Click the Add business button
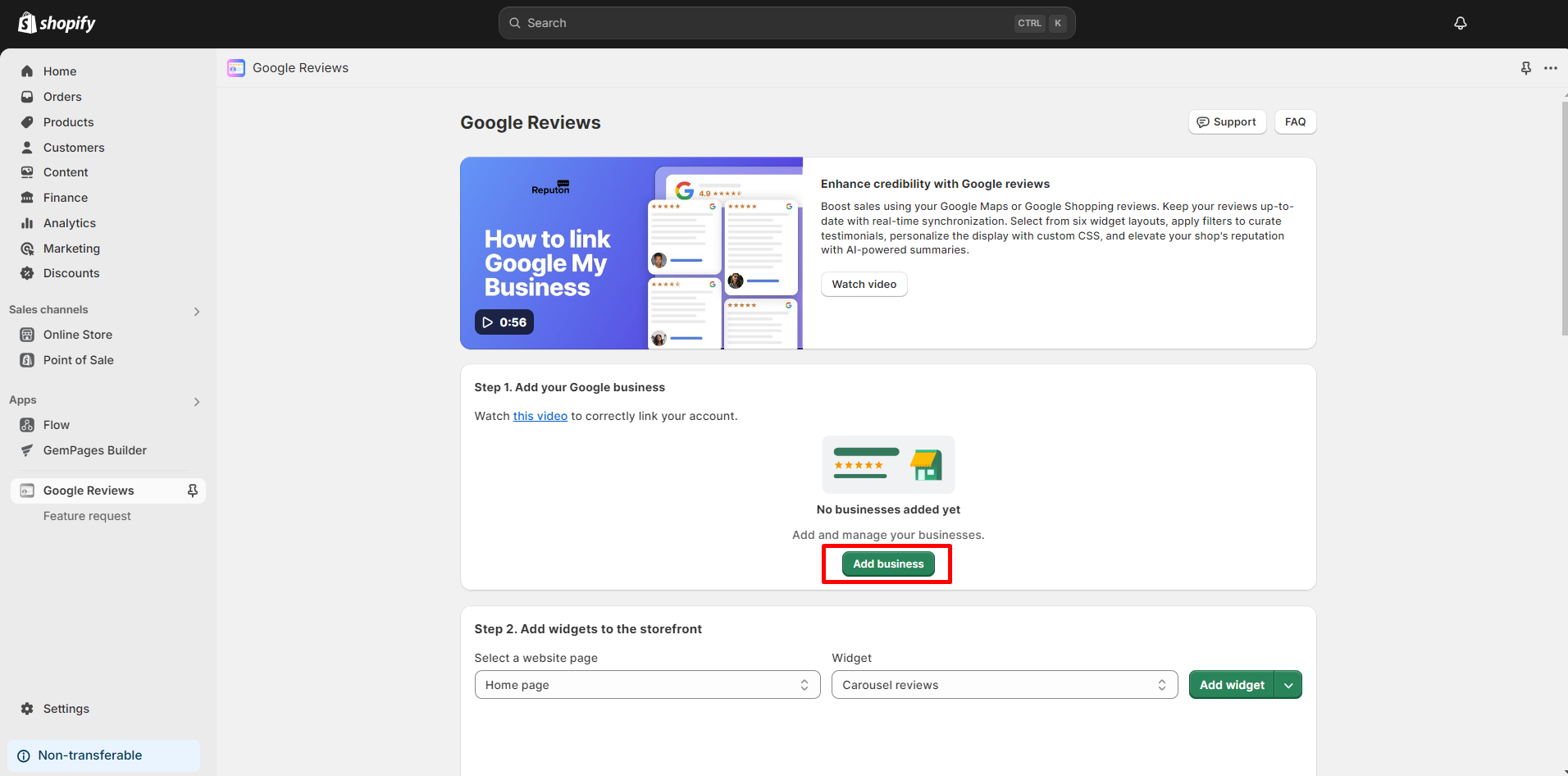This screenshot has height=776, width=1568. tap(887, 564)
